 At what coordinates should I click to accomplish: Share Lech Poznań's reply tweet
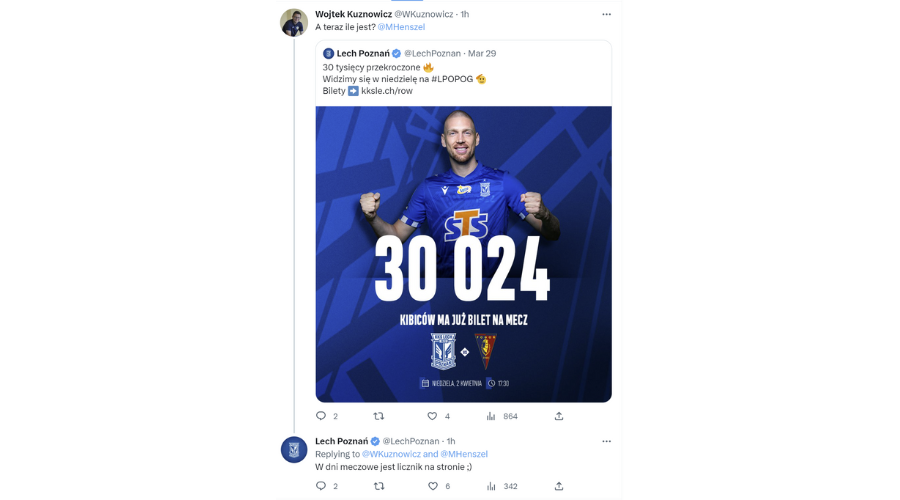click(559, 486)
